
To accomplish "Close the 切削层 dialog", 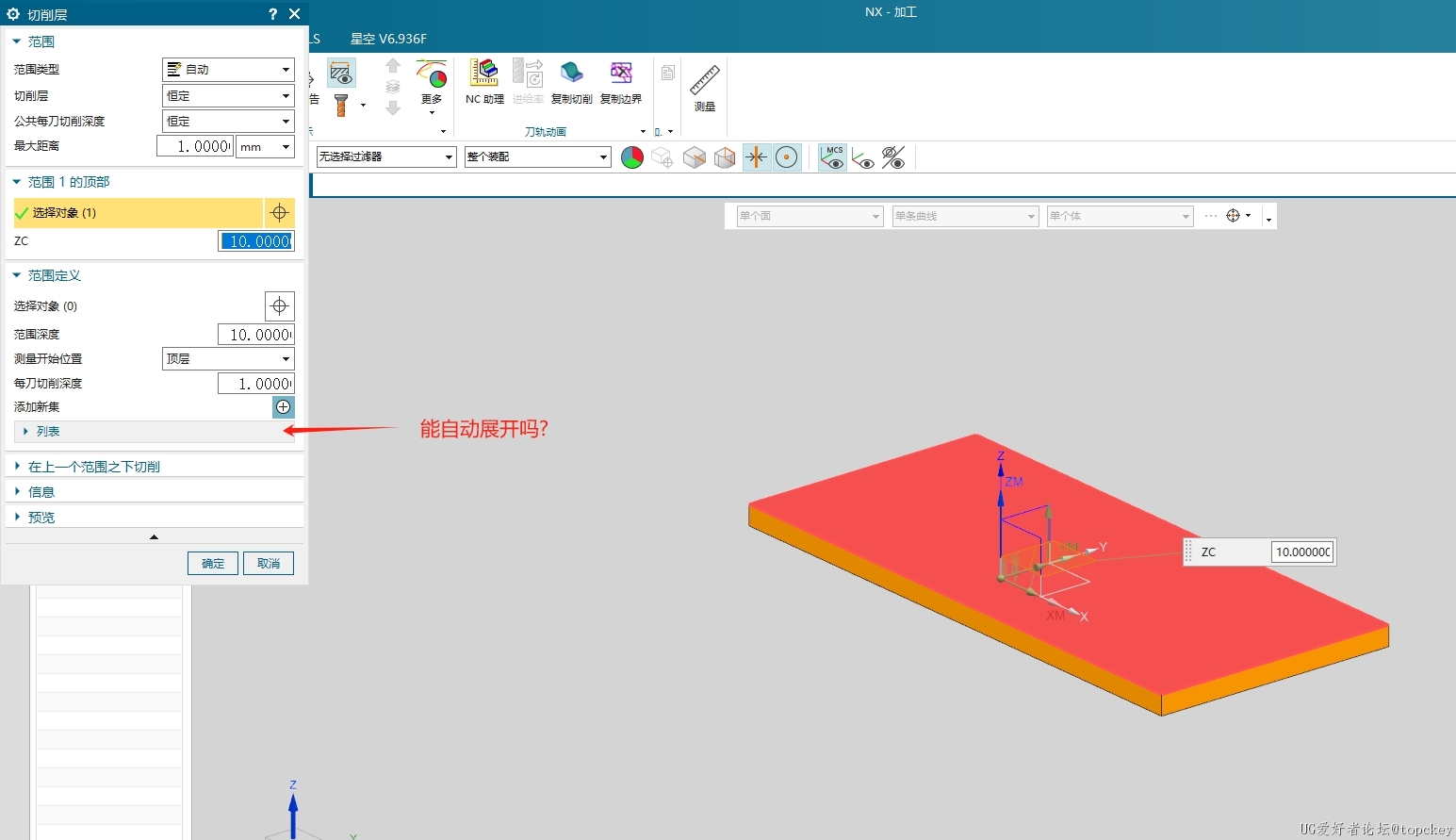I will (295, 13).
